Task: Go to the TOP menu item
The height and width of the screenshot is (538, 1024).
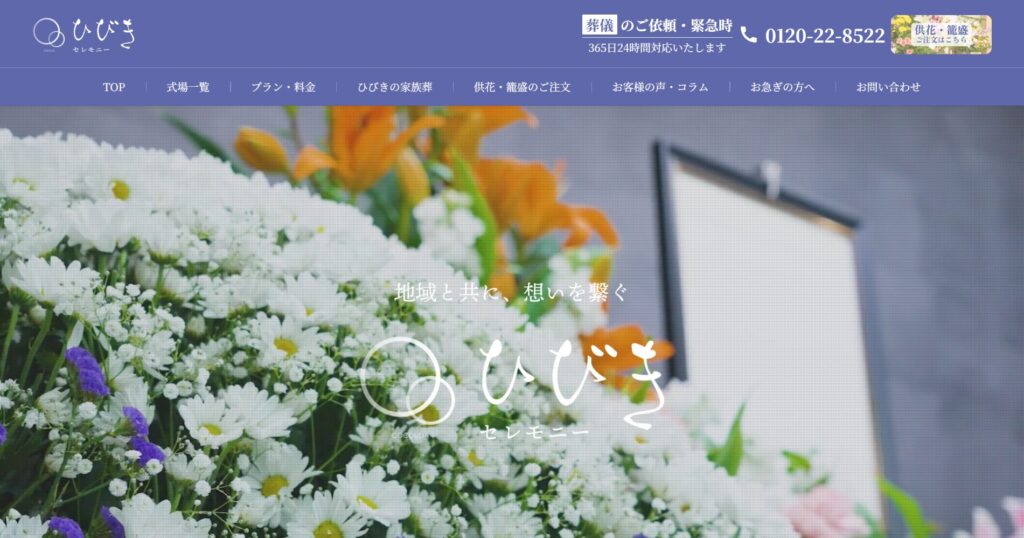Action: 114,87
